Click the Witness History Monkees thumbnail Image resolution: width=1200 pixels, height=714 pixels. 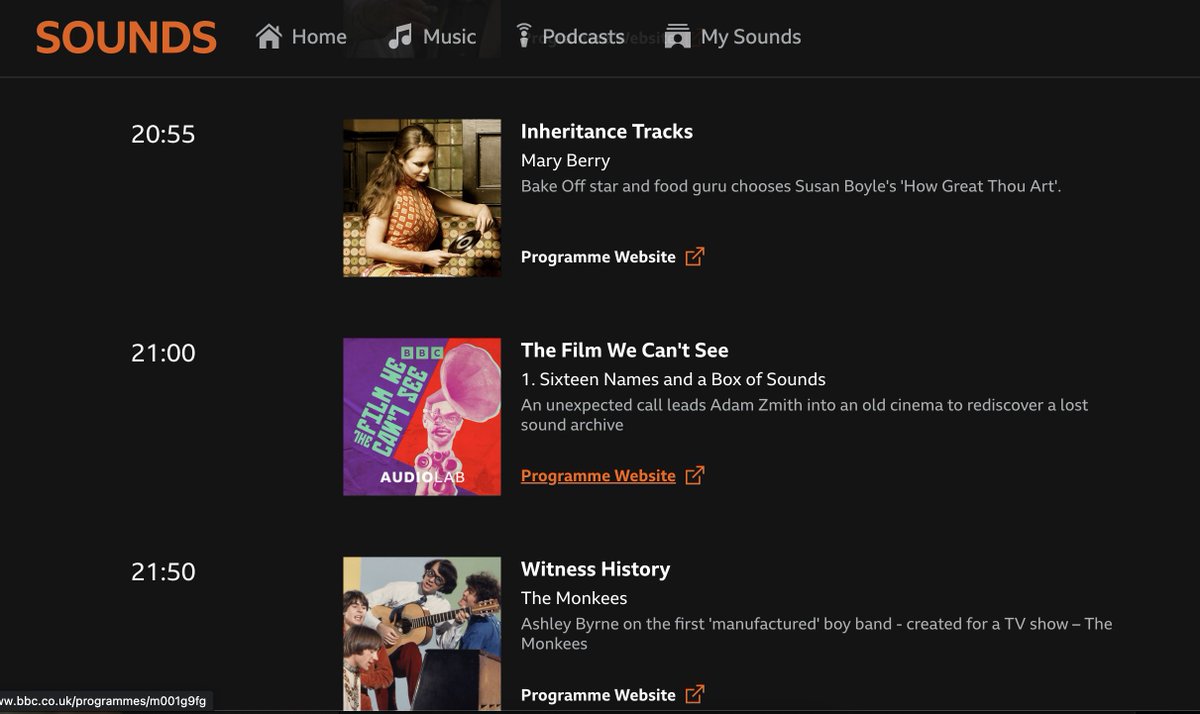coord(422,634)
